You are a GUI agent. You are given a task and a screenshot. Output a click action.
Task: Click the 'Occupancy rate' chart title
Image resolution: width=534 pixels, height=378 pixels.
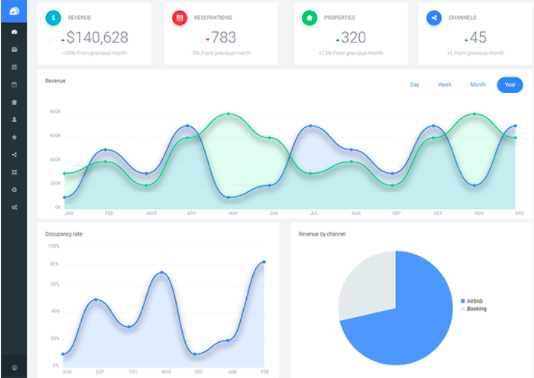coord(64,234)
